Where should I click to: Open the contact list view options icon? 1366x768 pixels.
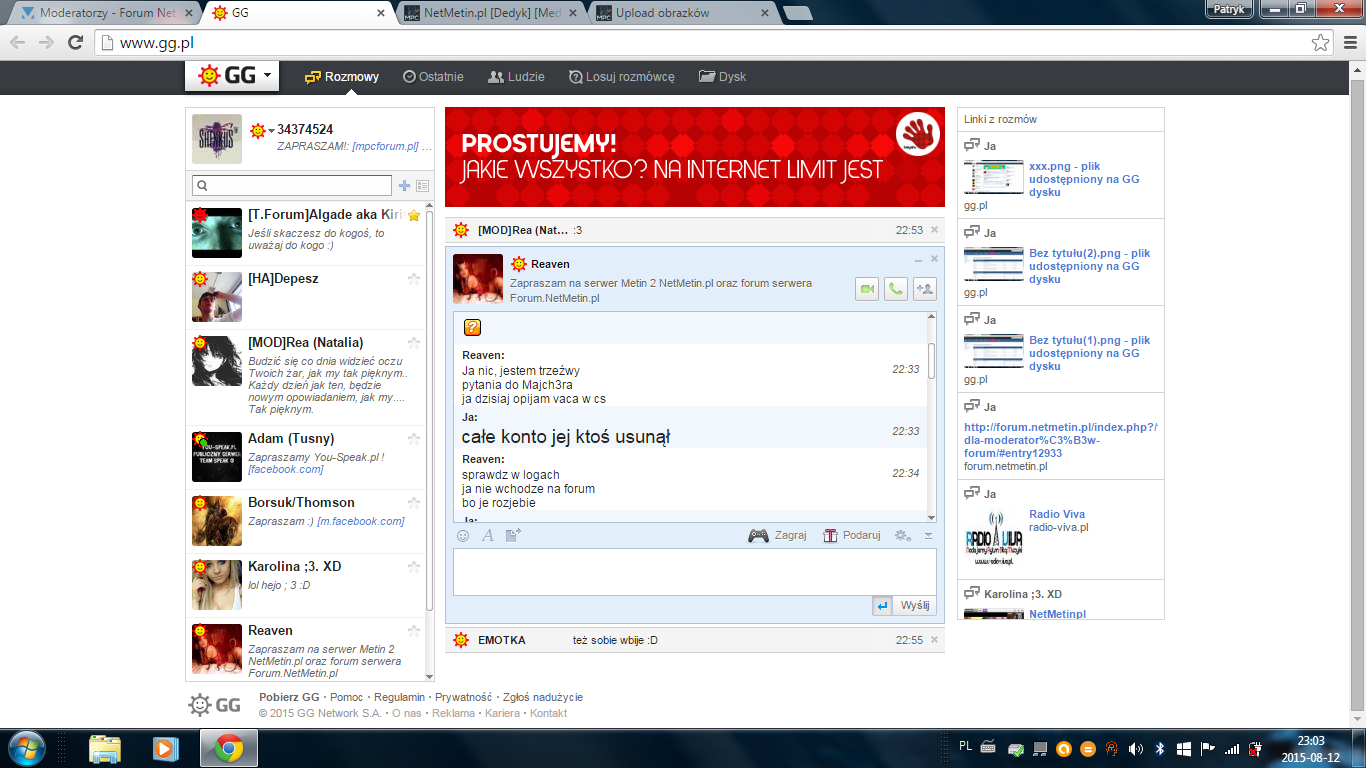point(422,186)
